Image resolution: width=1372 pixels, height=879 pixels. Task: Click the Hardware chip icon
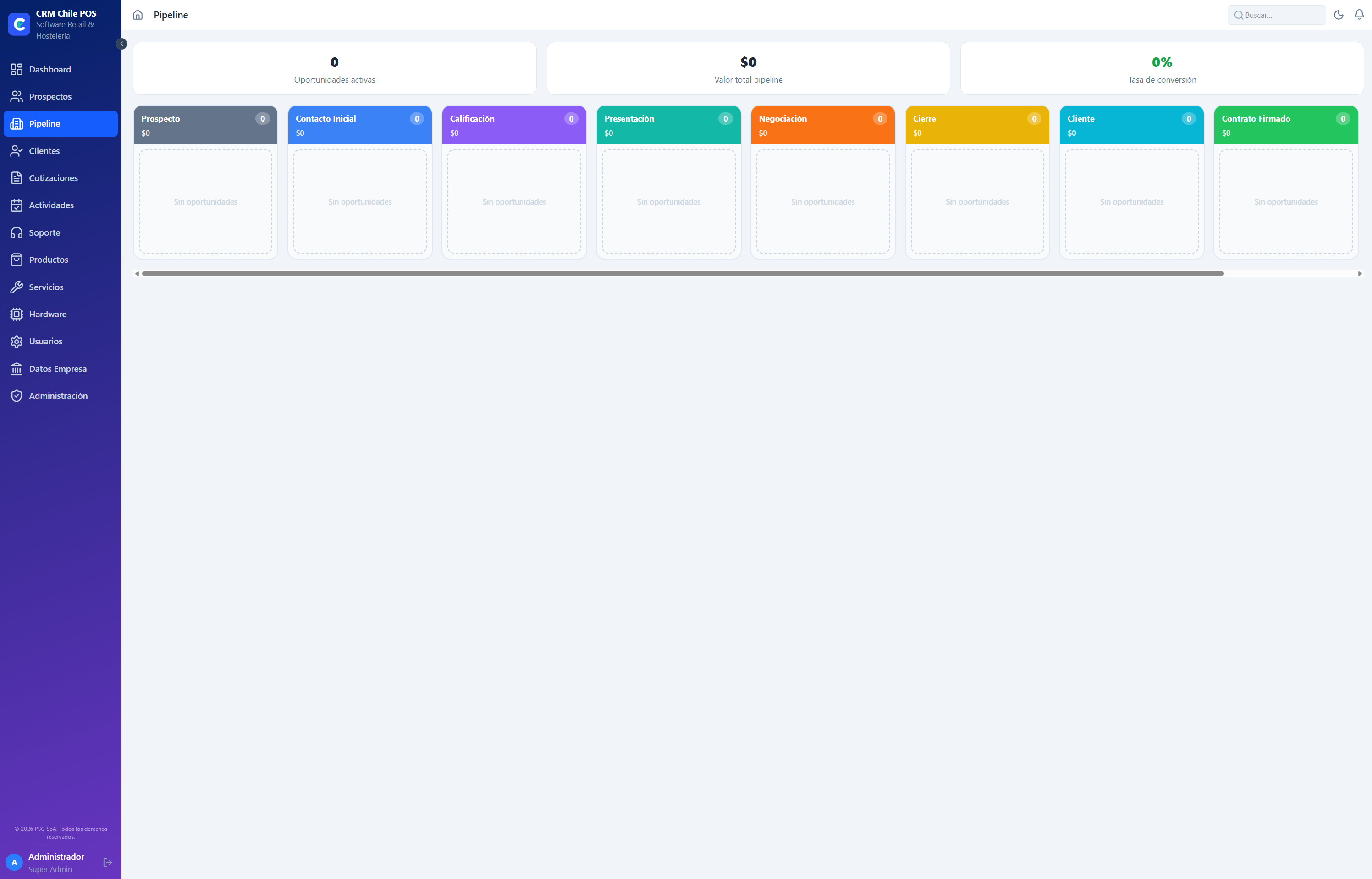pos(17,314)
